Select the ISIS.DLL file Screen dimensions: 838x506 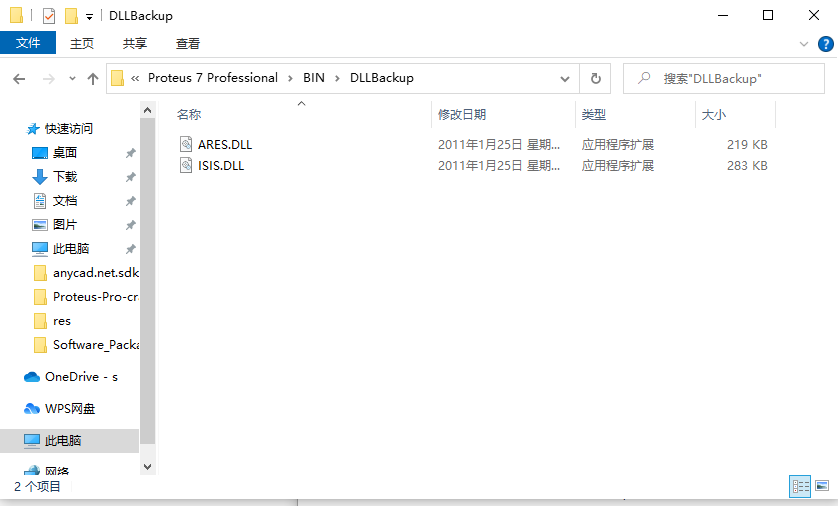[220, 166]
